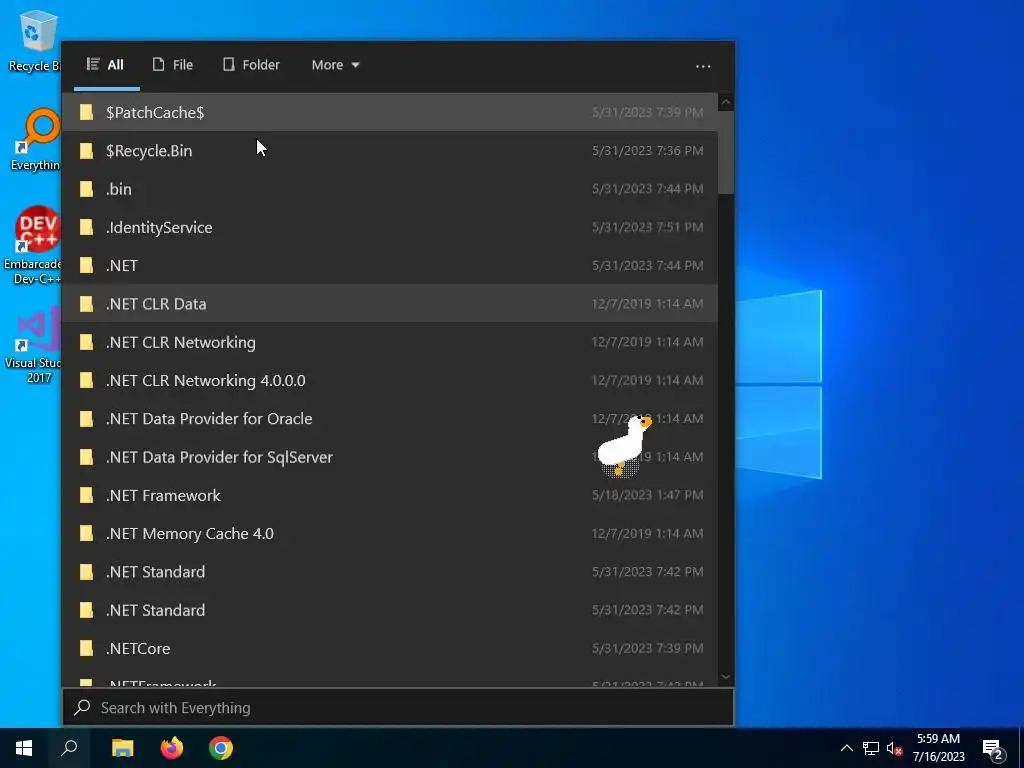The height and width of the screenshot is (768, 1024).
Task: Switch to the File filter tab
Action: tap(173, 65)
